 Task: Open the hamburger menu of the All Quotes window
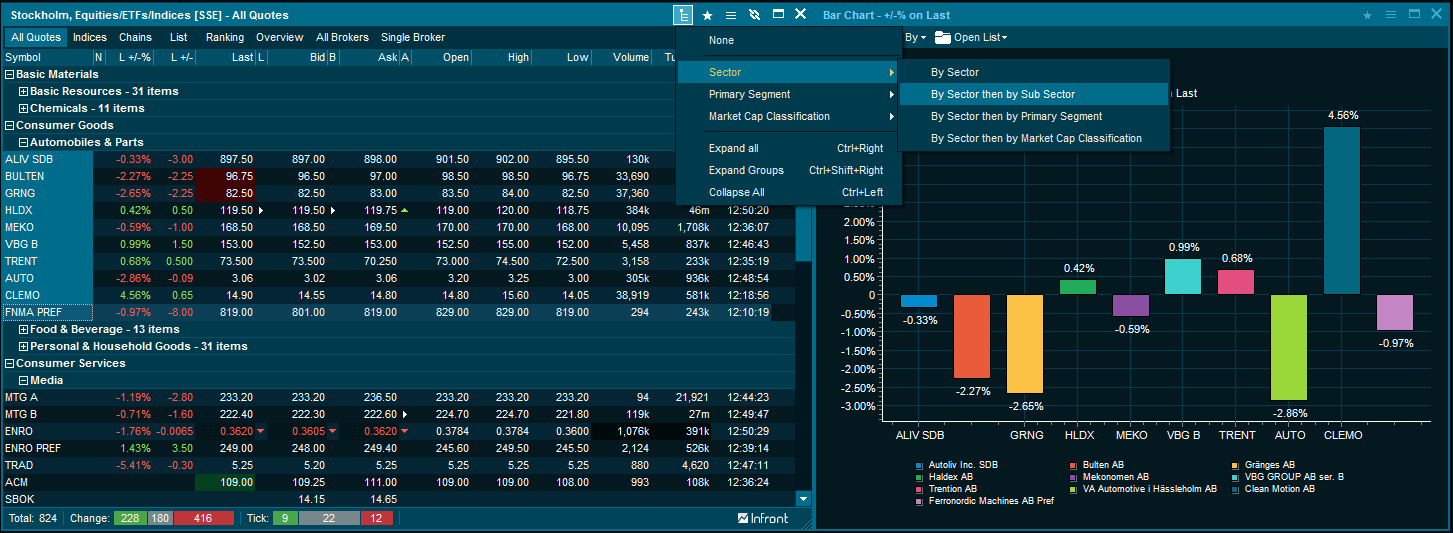point(731,15)
